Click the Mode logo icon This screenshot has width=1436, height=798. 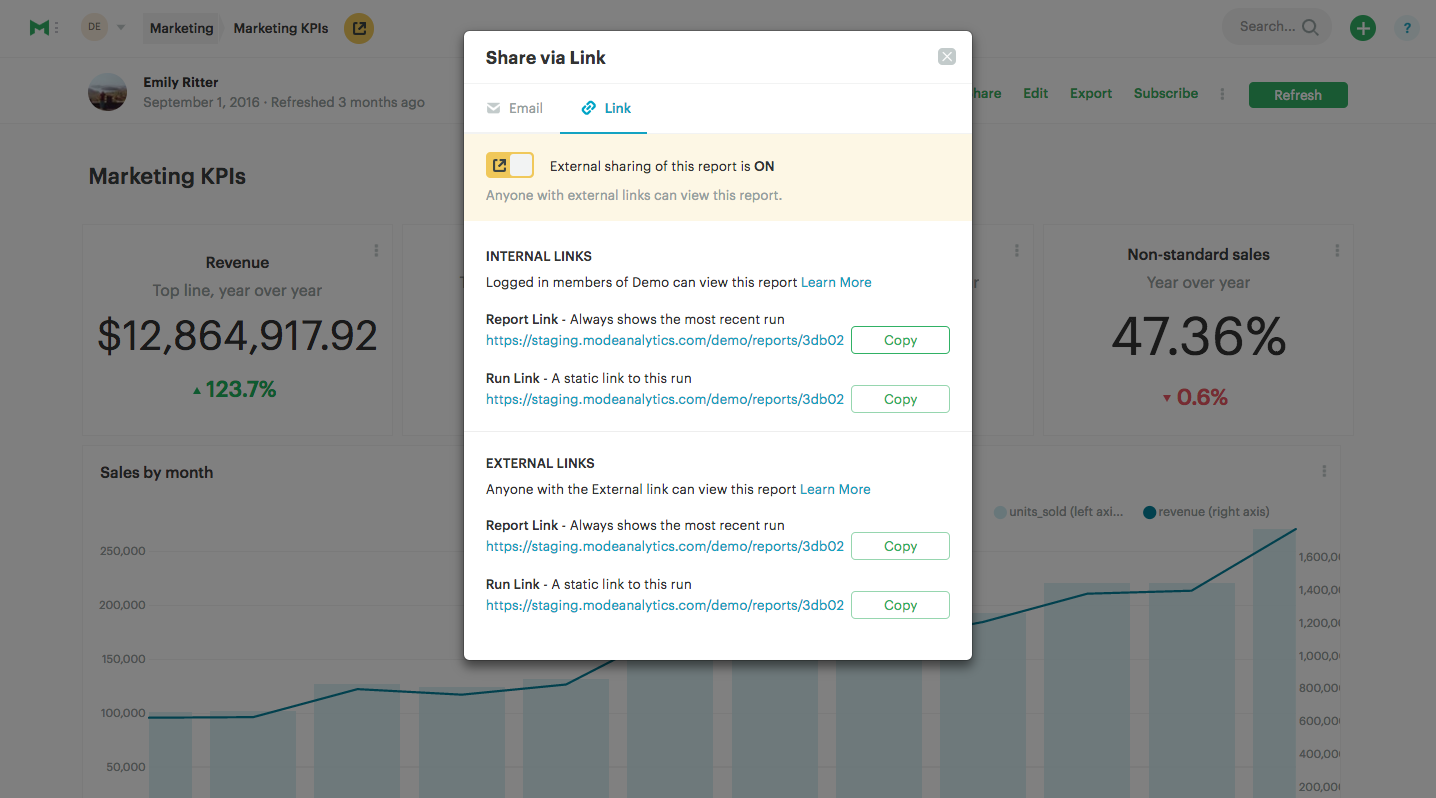pos(39,28)
